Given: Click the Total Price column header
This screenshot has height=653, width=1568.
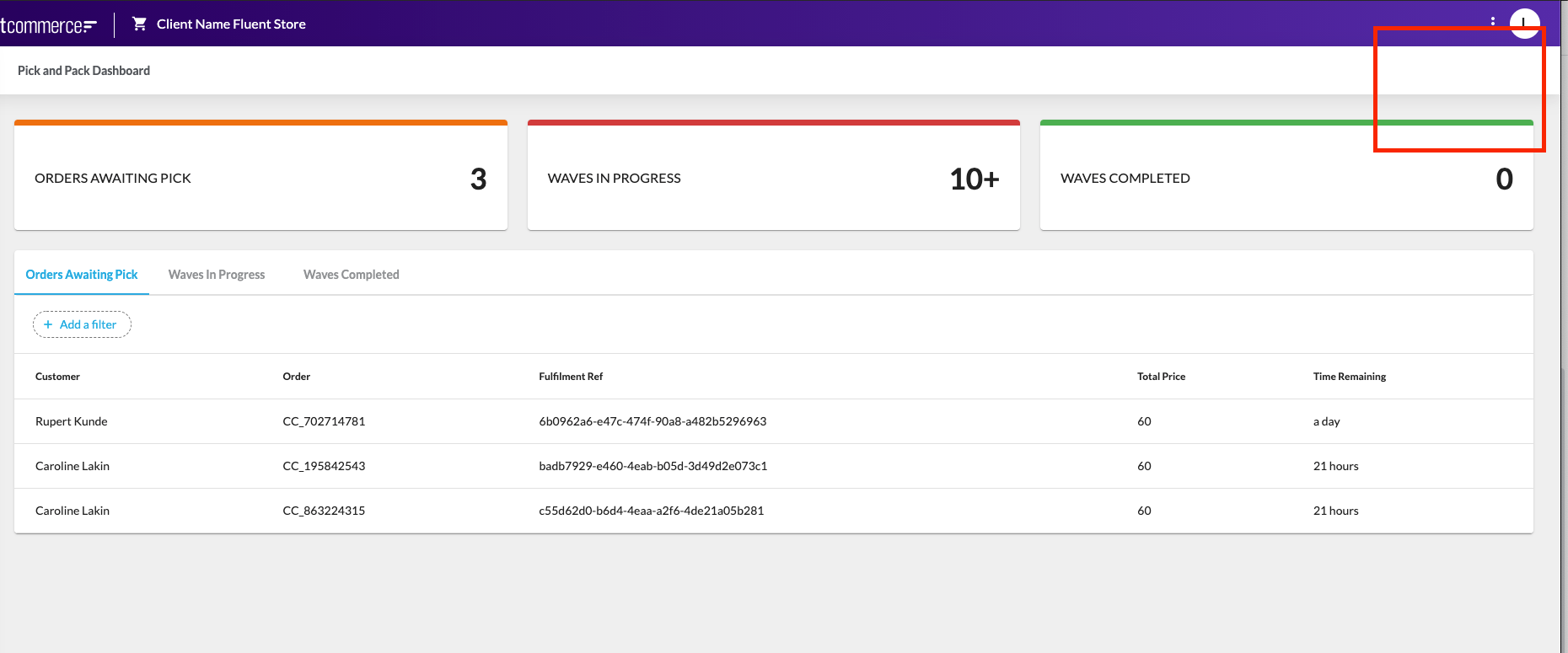Looking at the screenshot, I should point(1161,377).
